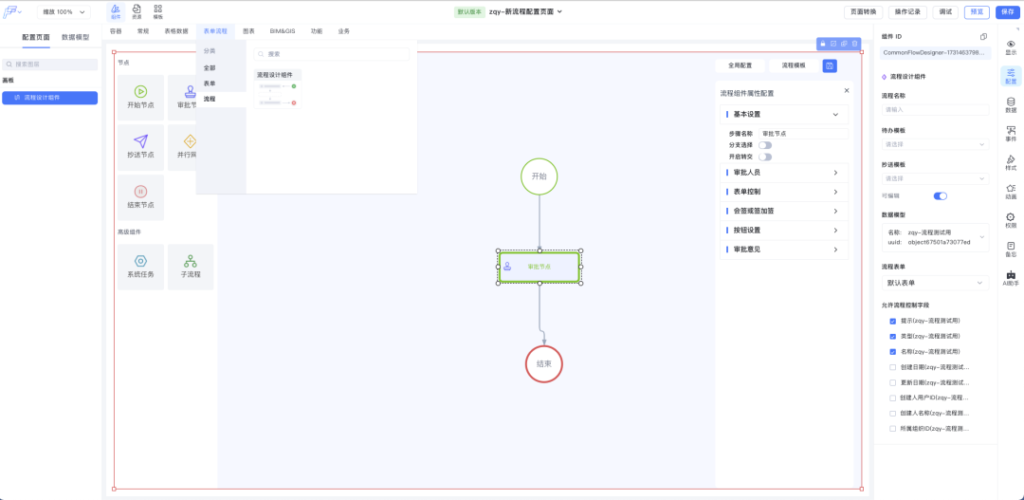
Task: Turn off the 可编辑 switch
Action: point(940,196)
